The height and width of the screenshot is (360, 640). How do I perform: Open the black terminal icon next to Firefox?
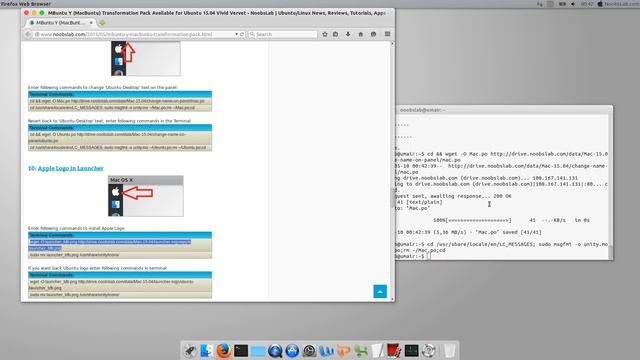click(241, 351)
